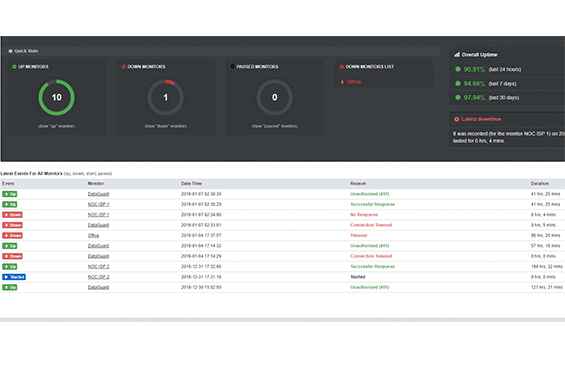The width and height of the screenshot is (565, 370).
Task: Open DataGuard link in the 121 hrs row
Action: [x=98, y=287]
